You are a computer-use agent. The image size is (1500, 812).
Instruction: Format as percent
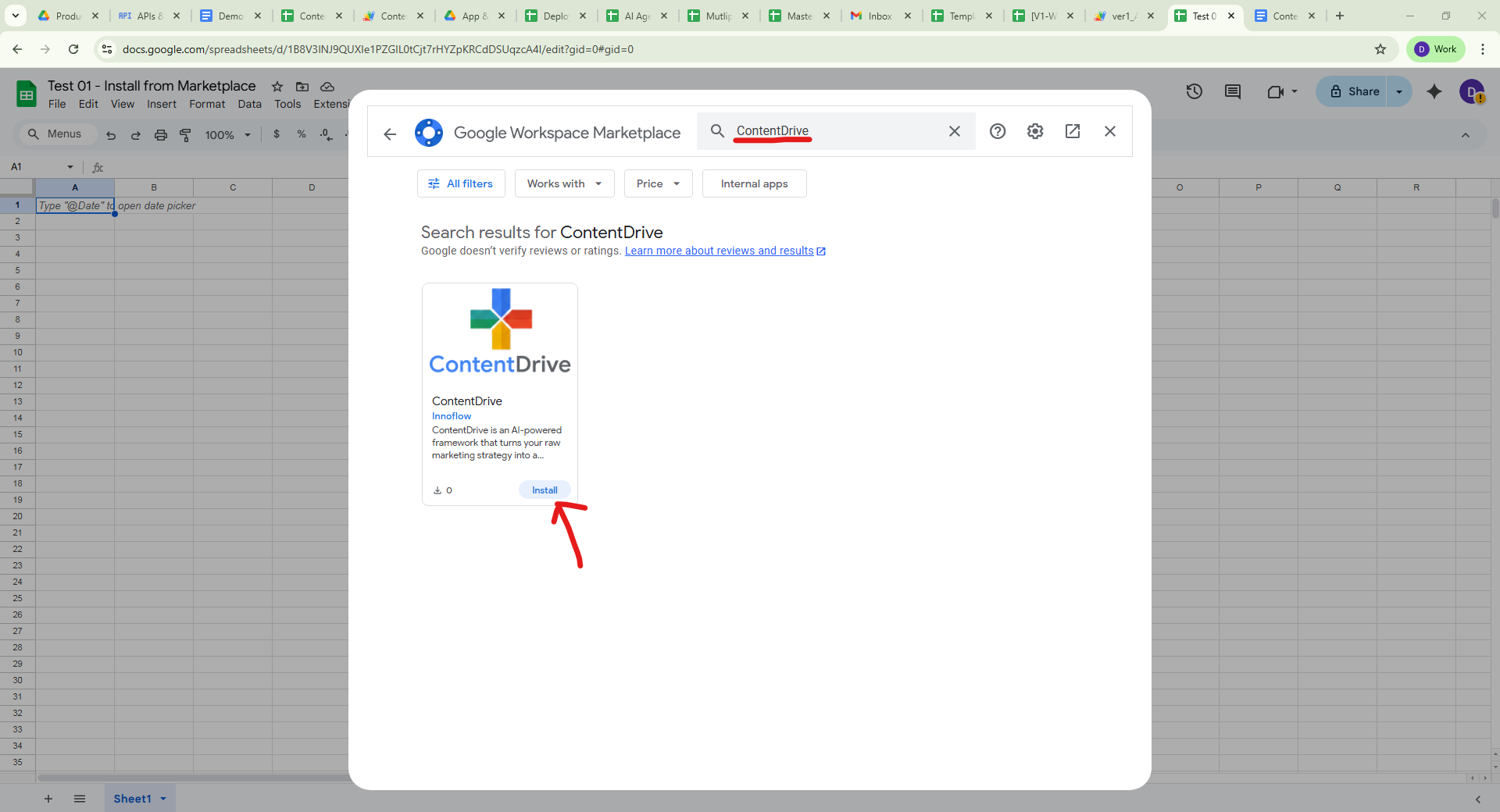pyautogui.click(x=302, y=134)
